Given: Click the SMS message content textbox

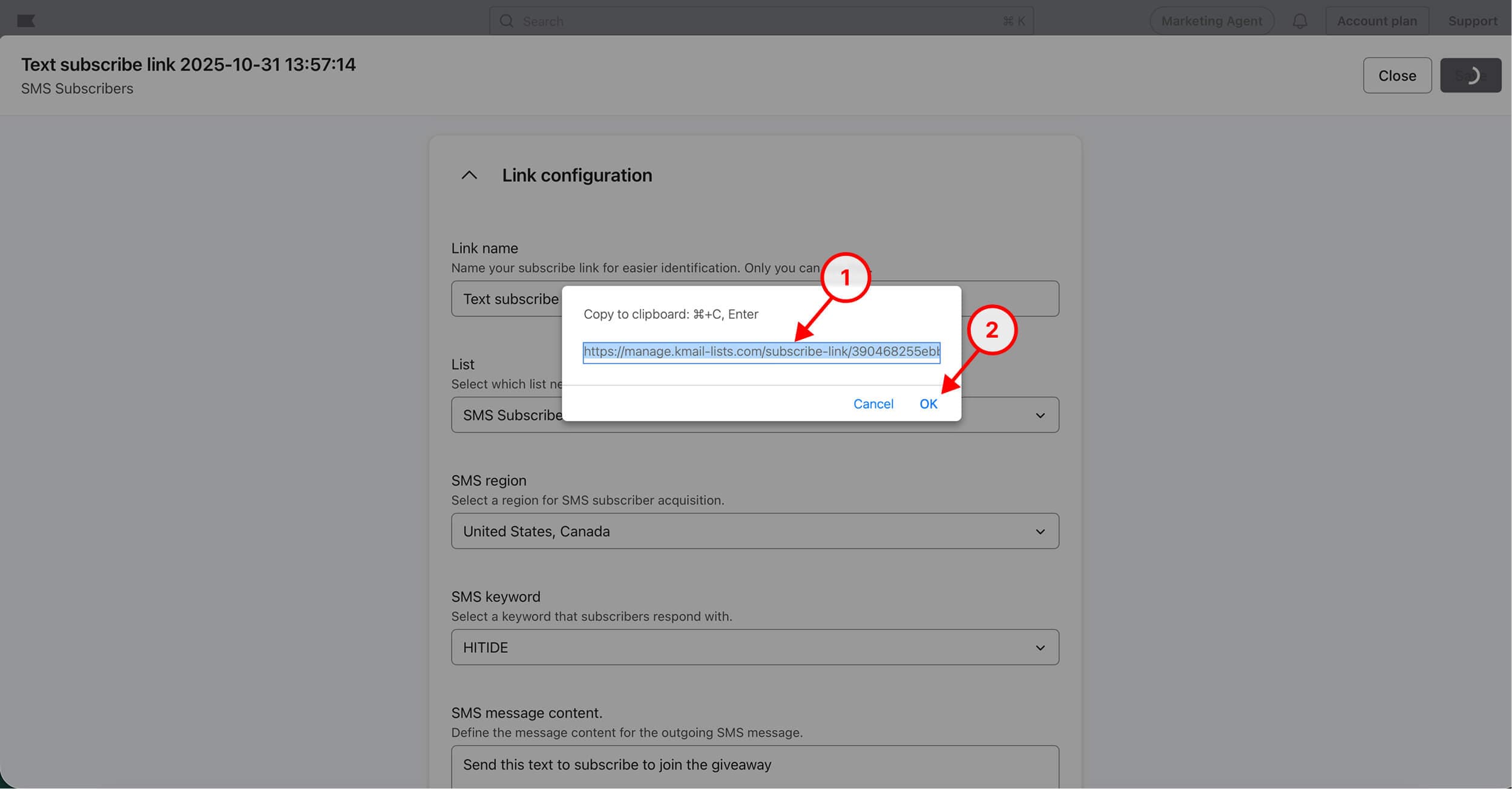Looking at the screenshot, I should pos(754,765).
